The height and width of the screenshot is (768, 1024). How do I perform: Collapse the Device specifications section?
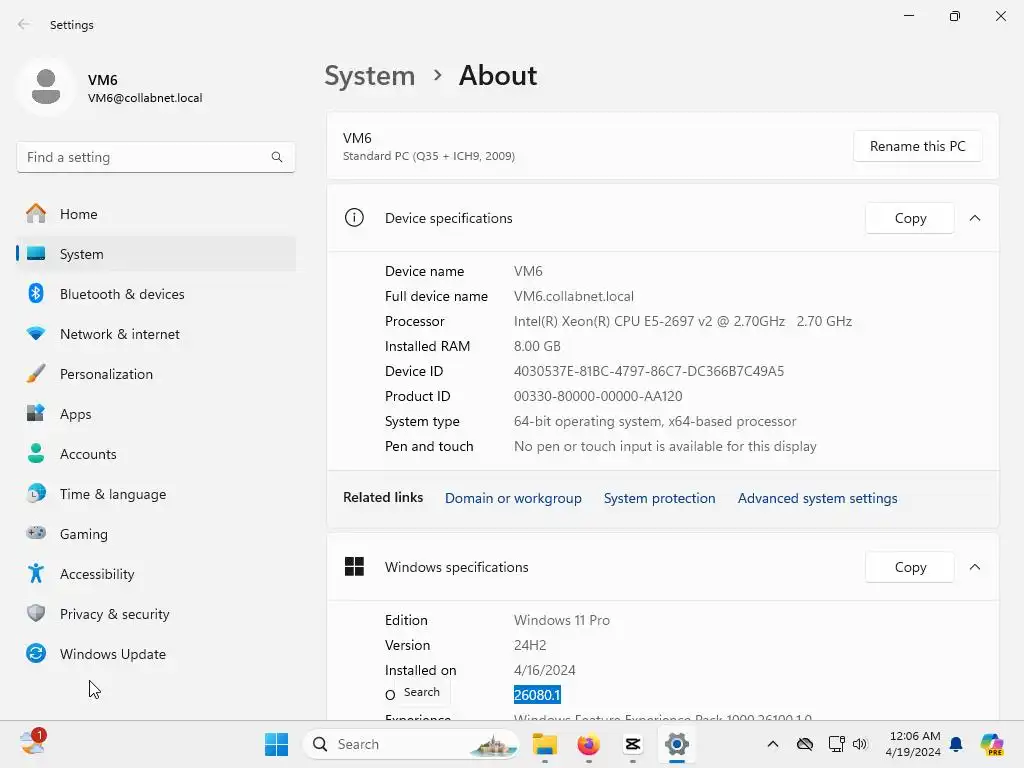click(x=975, y=218)
